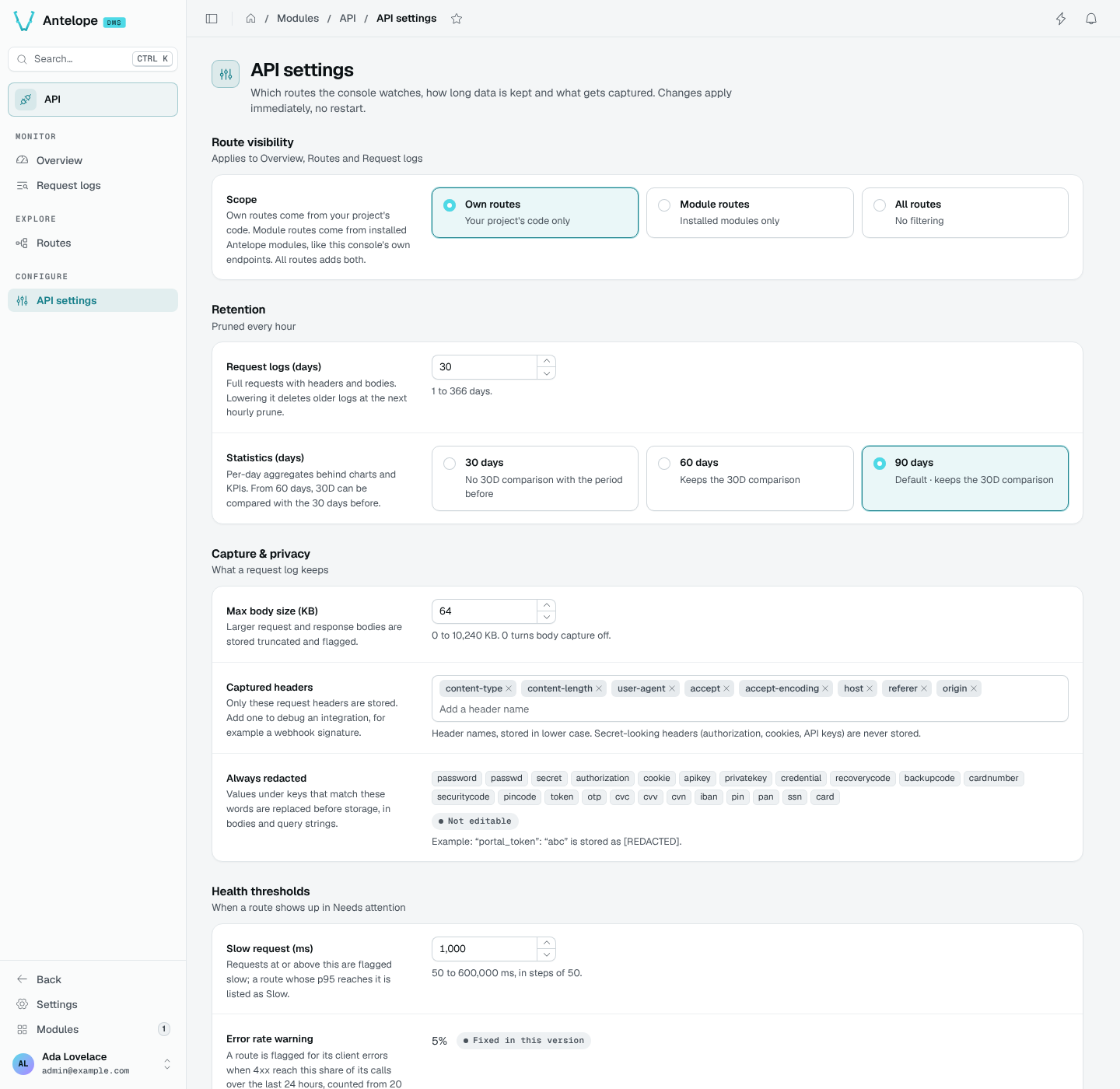Viewport: 1120px width, 1089px height.
Task: Toggle the sidebar panel icon
Action: (x=212, y=19)
